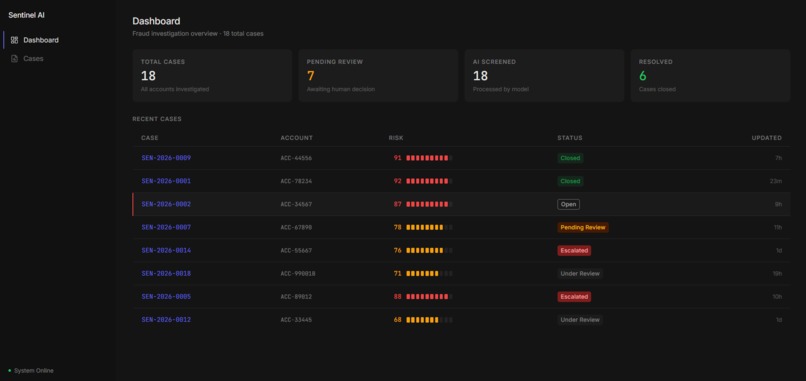Open case SEN-2026-0001
The image size is (806, 381).
[x=166, y=181]
